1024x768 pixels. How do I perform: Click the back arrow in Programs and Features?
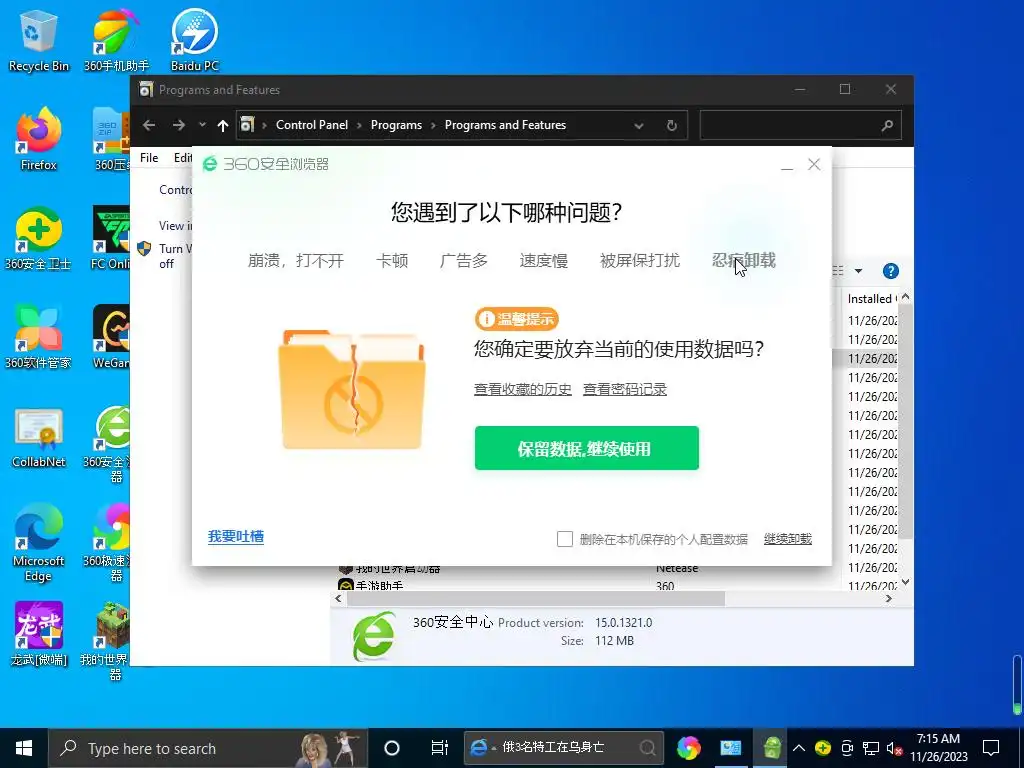[x=149, y=125]
